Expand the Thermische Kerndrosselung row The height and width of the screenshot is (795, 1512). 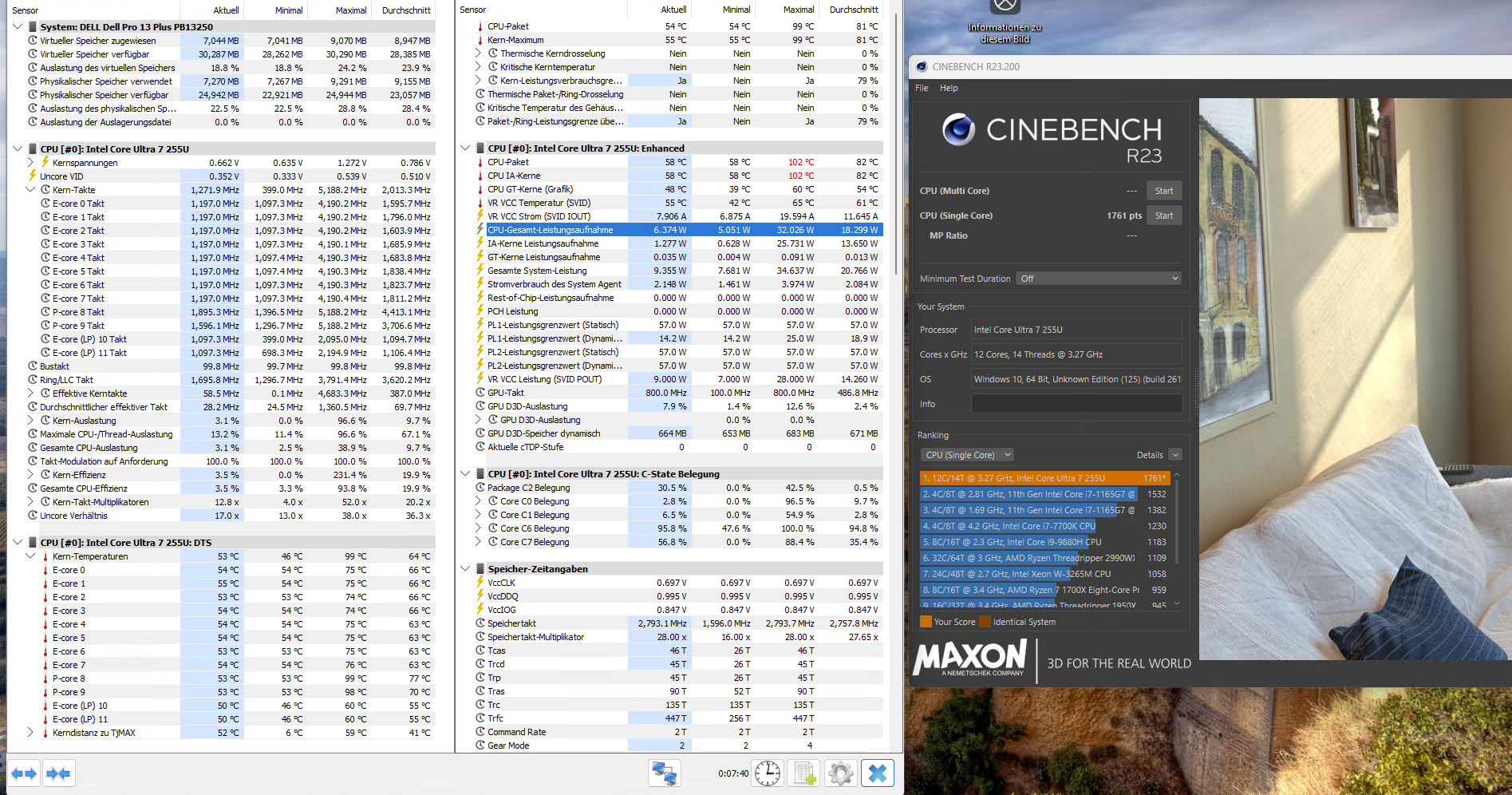pyautogui.click(x=478, y=53)
